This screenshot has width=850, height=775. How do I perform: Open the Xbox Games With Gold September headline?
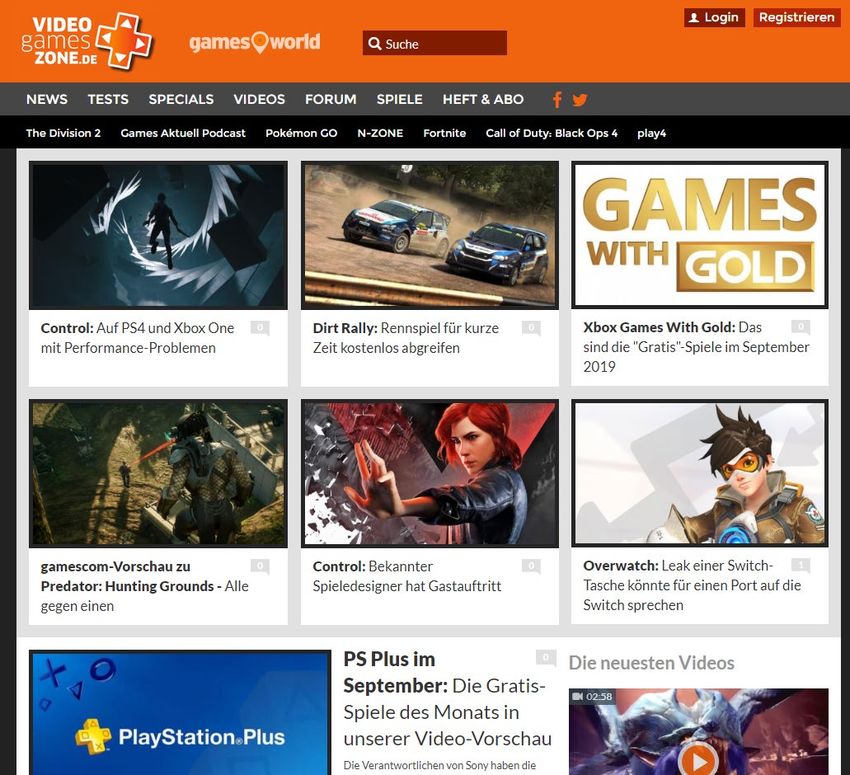pos(697,347)
